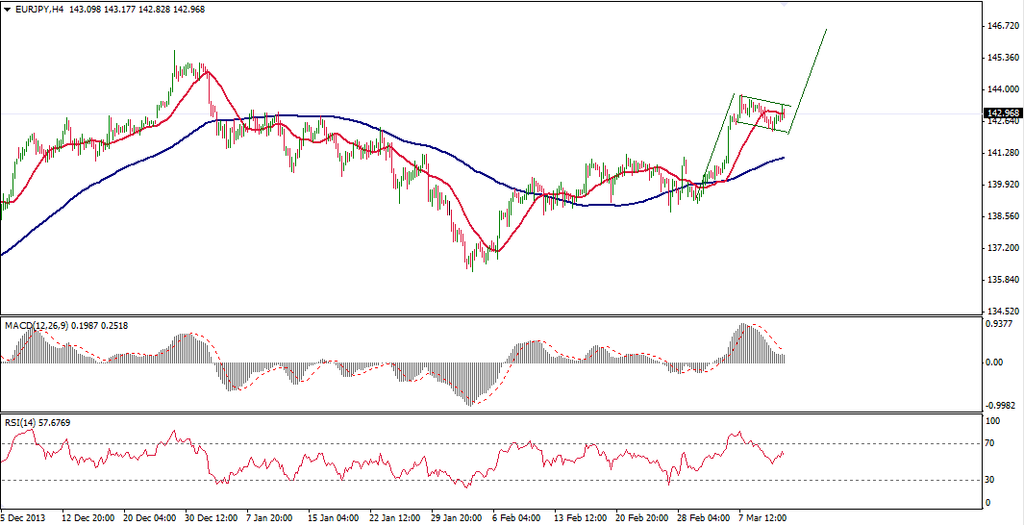Select the green flag channel rectangle
This screenshot has height=525, width=1024.
click(765, 112)
